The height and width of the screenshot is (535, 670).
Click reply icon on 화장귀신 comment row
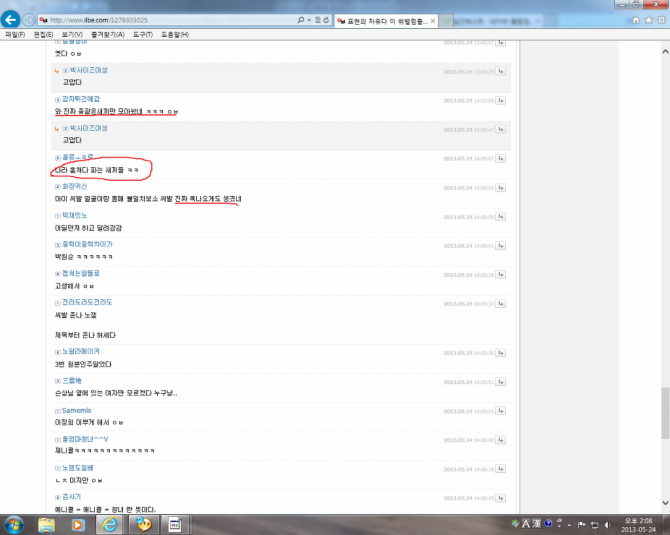[x=501, y=188]
